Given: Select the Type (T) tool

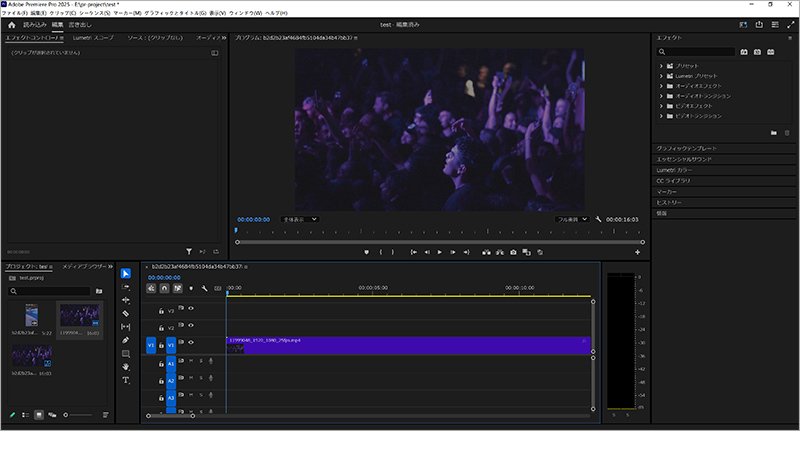Looking at the screenshot, I should (126, 380).
